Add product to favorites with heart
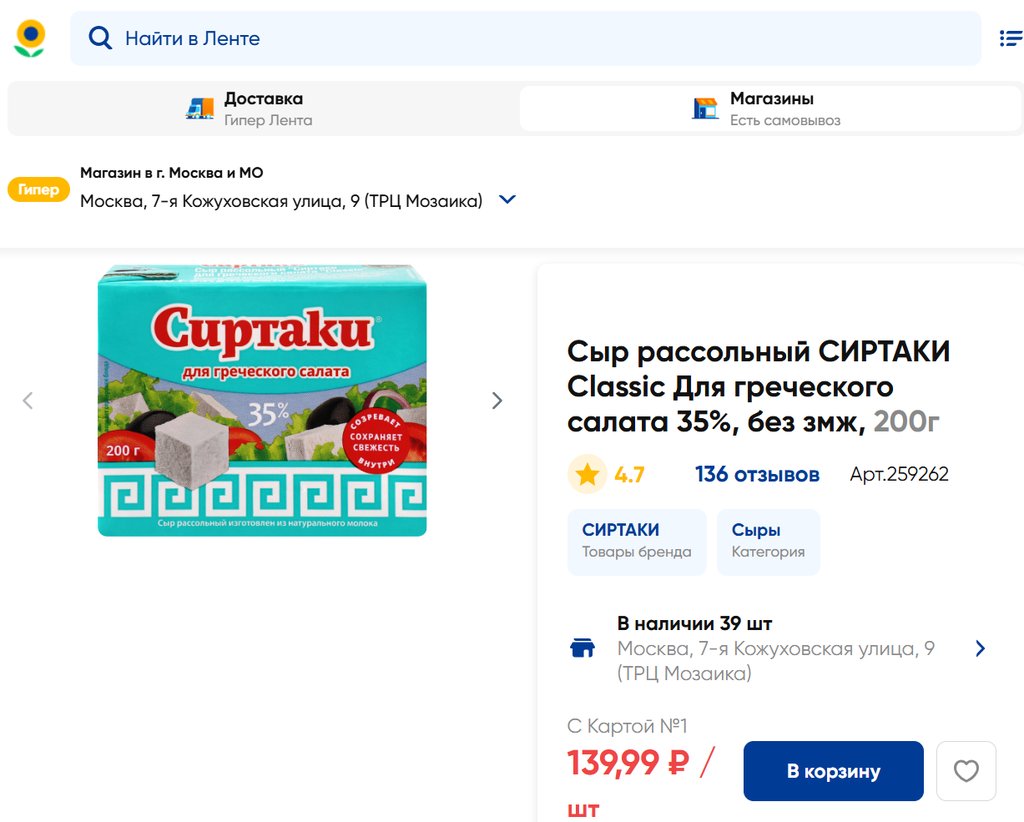Viewport: 1024px width, 822px height. click(965, 771)
